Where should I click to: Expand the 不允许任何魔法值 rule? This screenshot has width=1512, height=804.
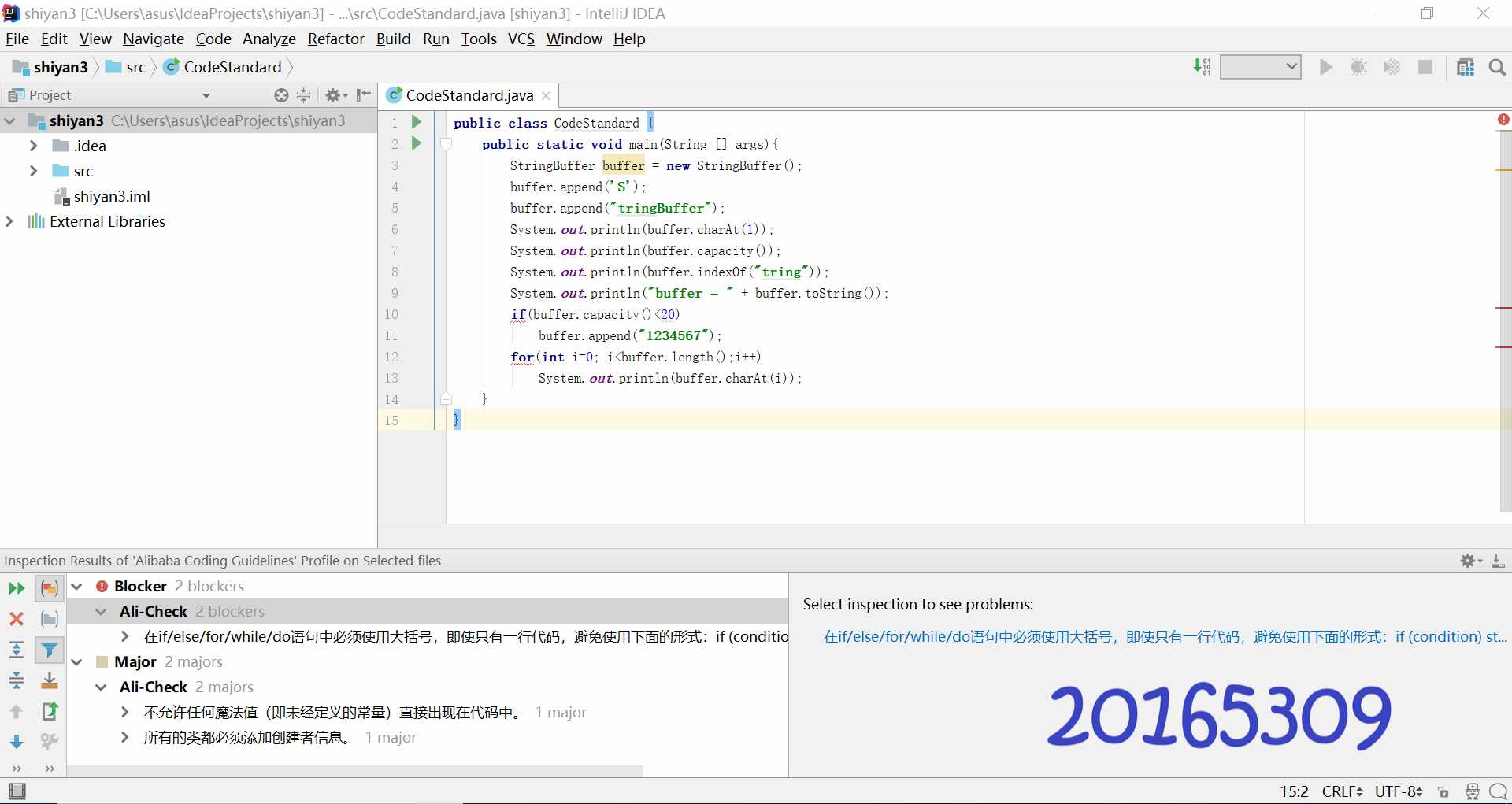[124, 712]
